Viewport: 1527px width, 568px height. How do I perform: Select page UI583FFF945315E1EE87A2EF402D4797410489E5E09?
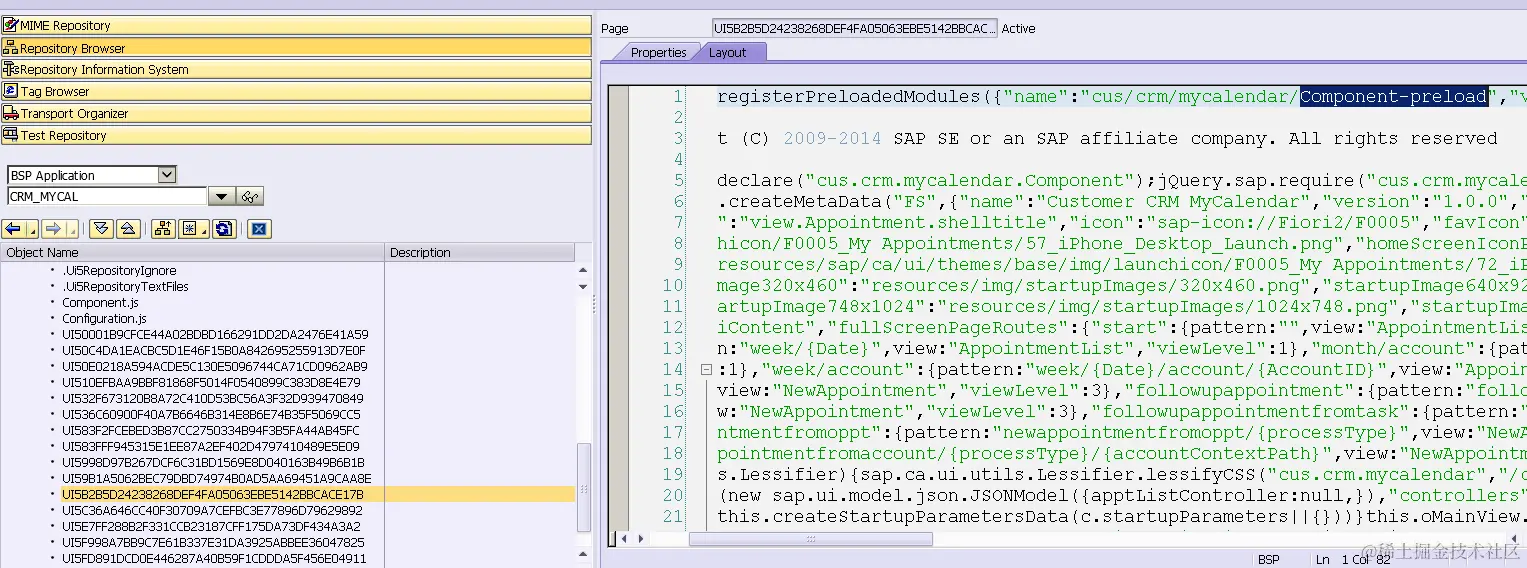point(210,446)
